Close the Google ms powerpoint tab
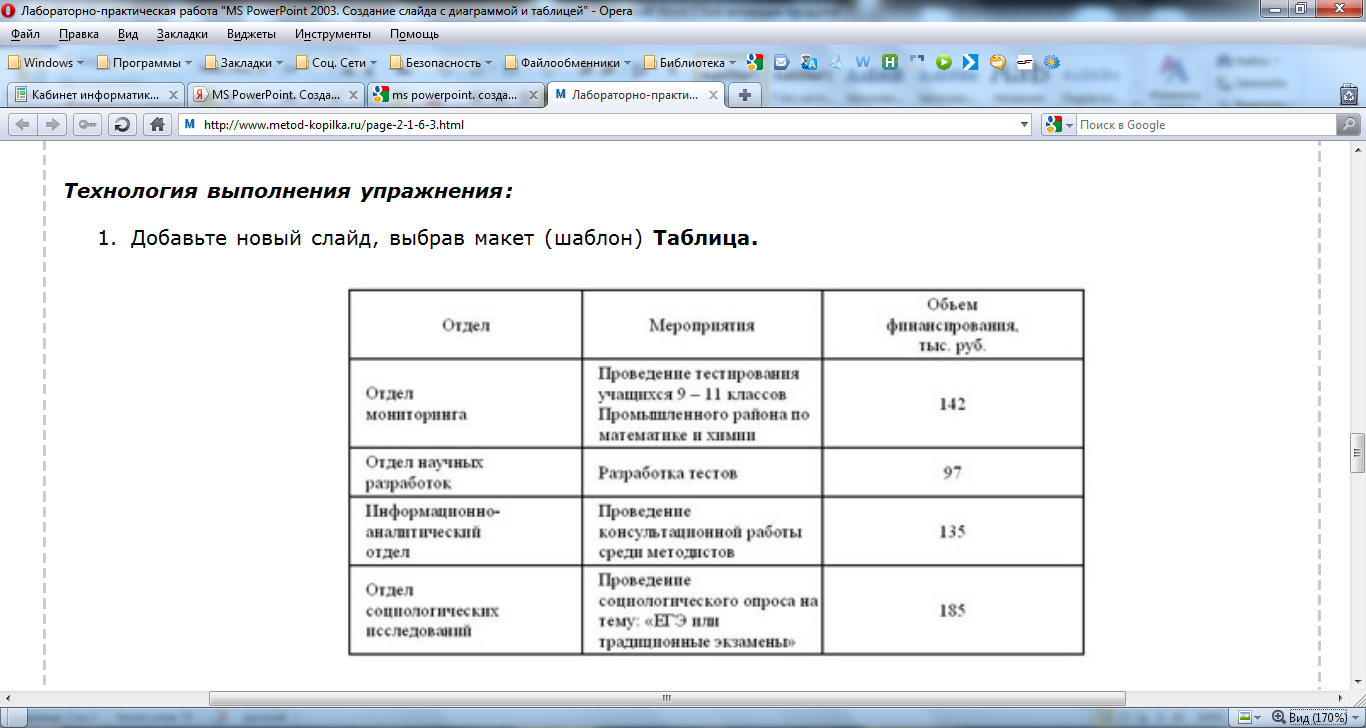This screenshot has width=1366, height=728. [533, 95]
